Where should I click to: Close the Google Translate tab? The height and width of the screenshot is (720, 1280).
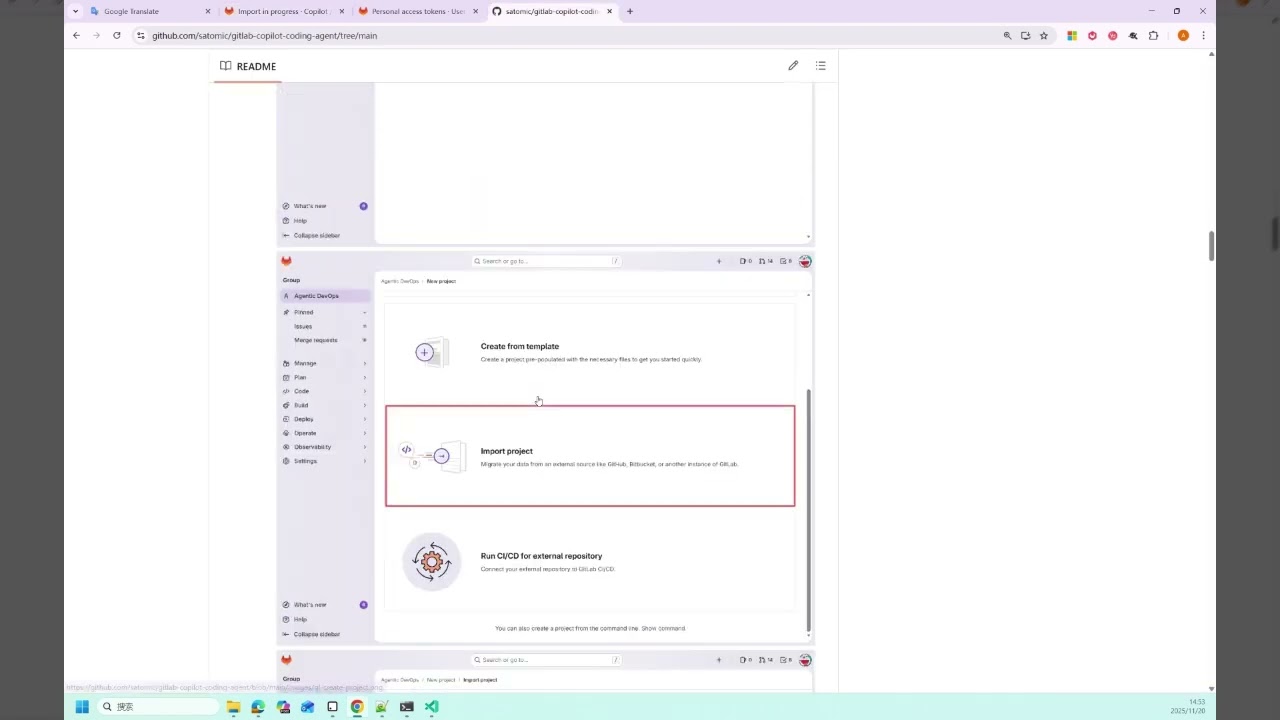(x=208, y=11)
